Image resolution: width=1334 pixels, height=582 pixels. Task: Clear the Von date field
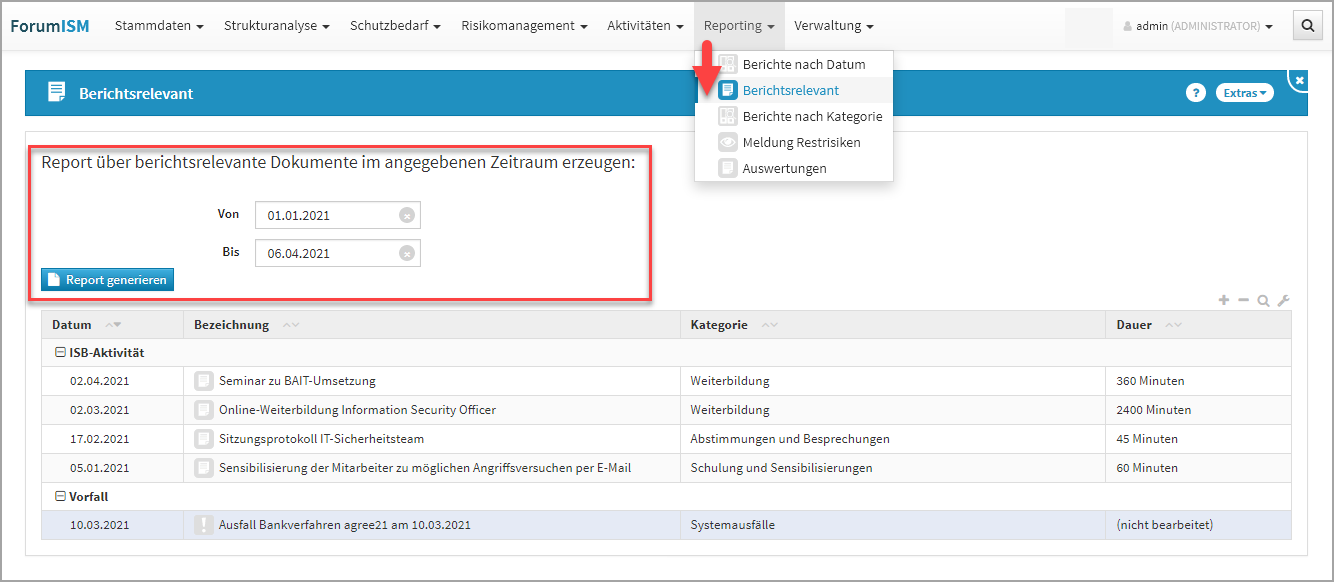406,215
